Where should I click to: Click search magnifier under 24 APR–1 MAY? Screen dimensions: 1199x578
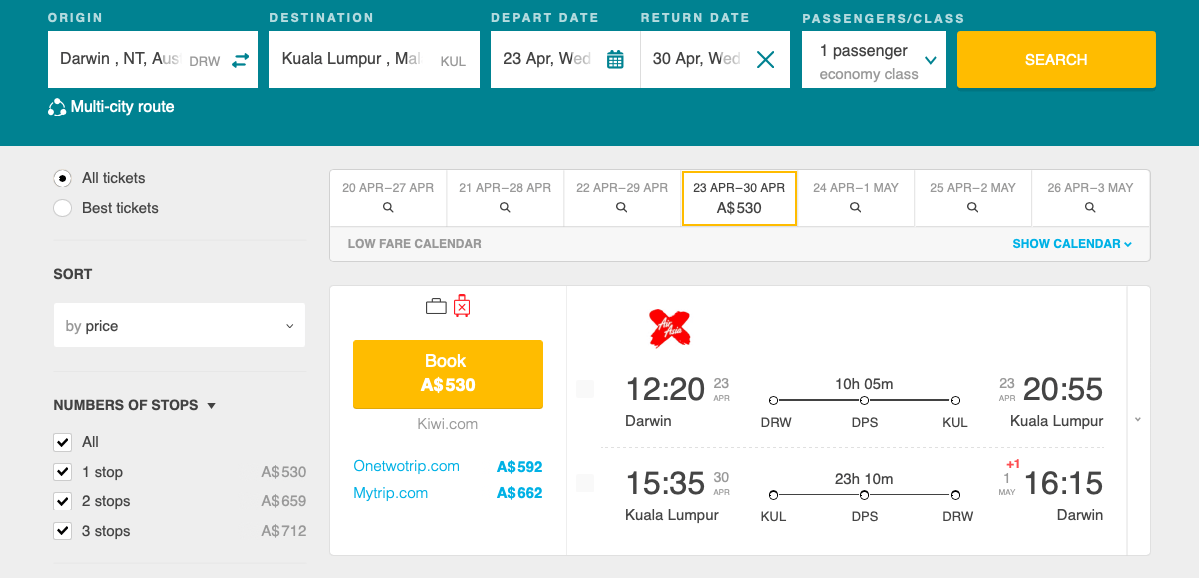856,207
